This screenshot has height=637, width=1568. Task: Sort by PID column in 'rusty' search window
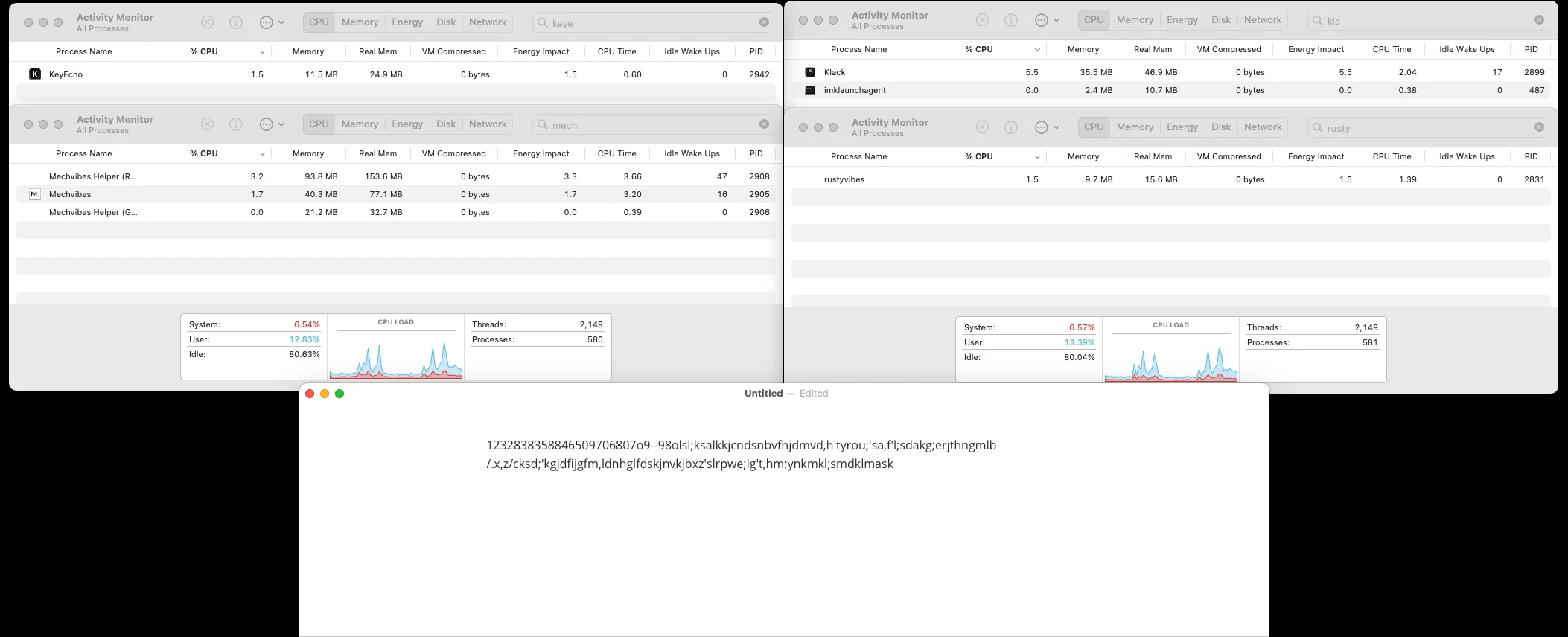pyautogui.click(x=1532, y=156)
